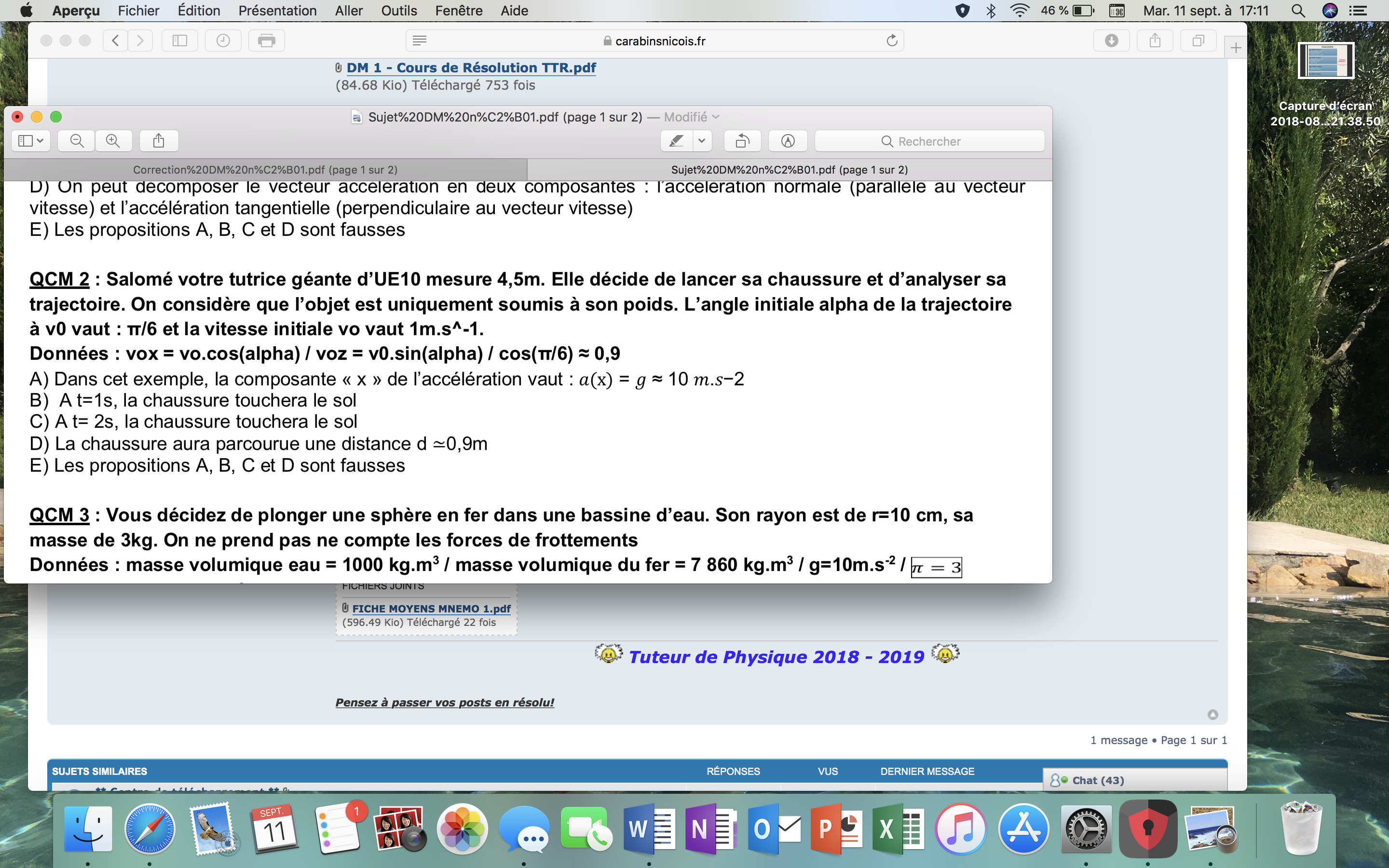
Task: Rotate the page with the rotate icon
Action: [x=742, y=141]
